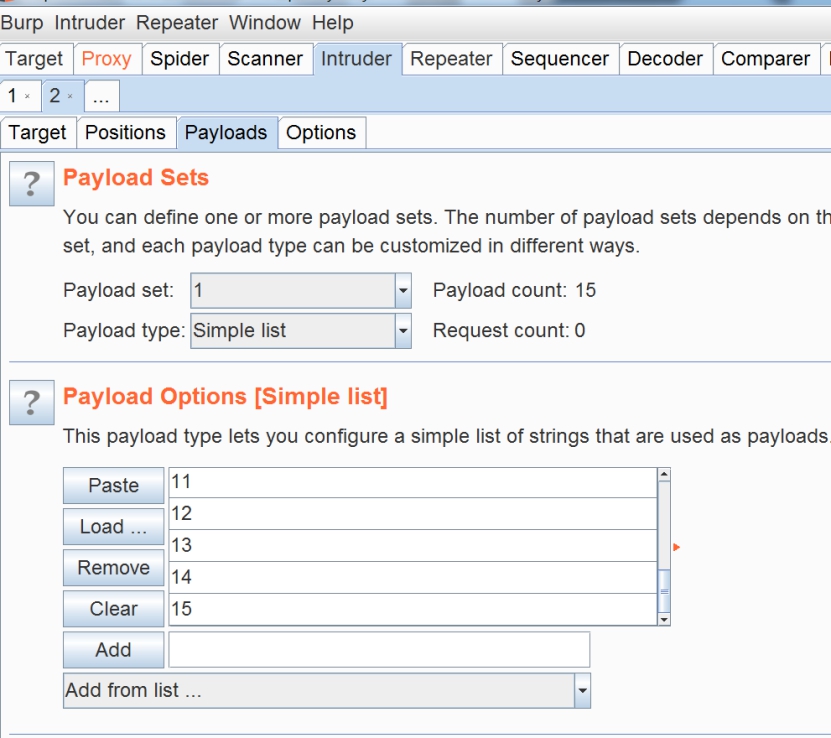Open the Help menu
Image resolution: width=831 pixels, height=738 pixels.
coord(332,23)
